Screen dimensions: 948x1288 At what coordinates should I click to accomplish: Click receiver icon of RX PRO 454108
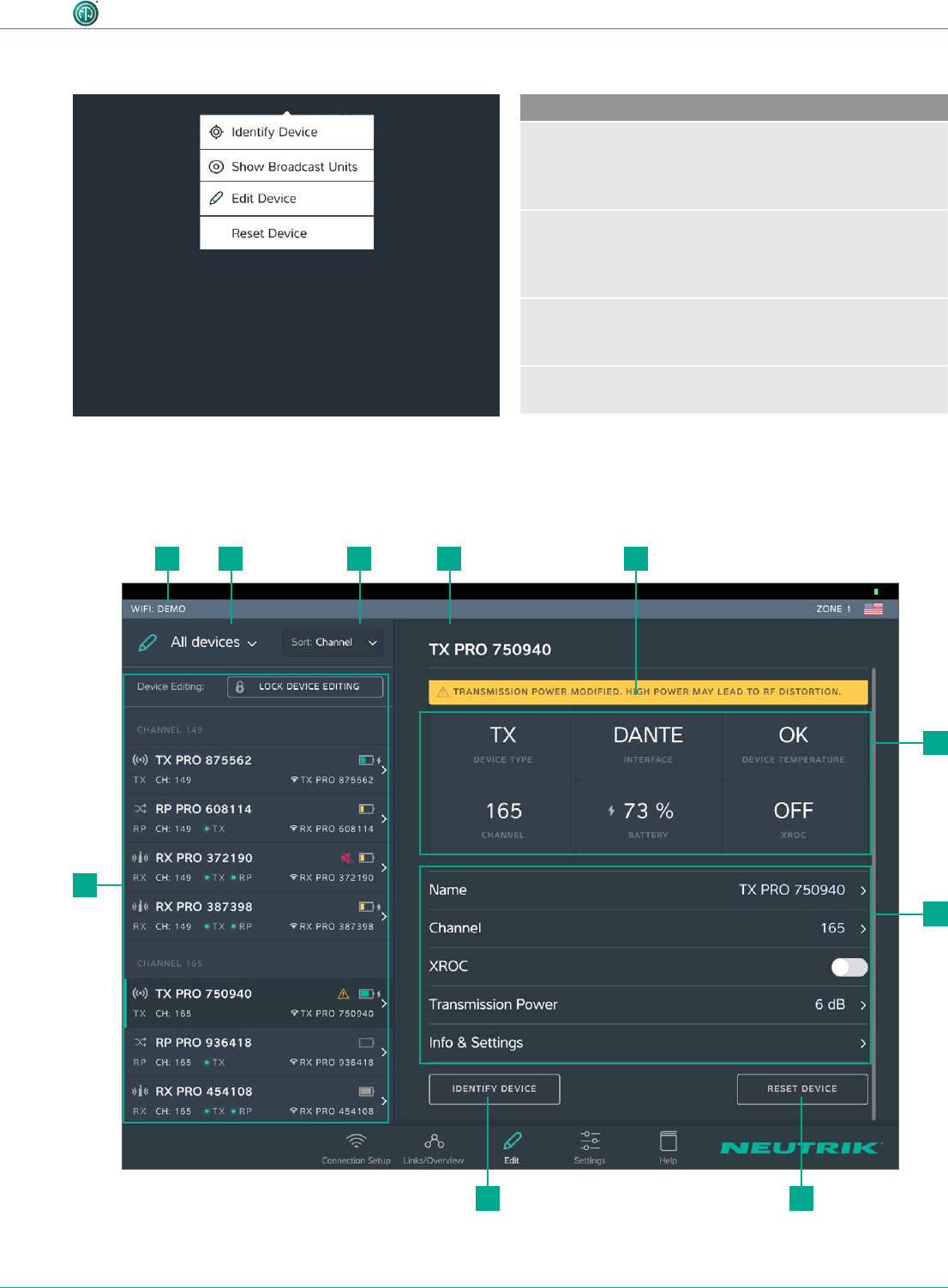140,1091
